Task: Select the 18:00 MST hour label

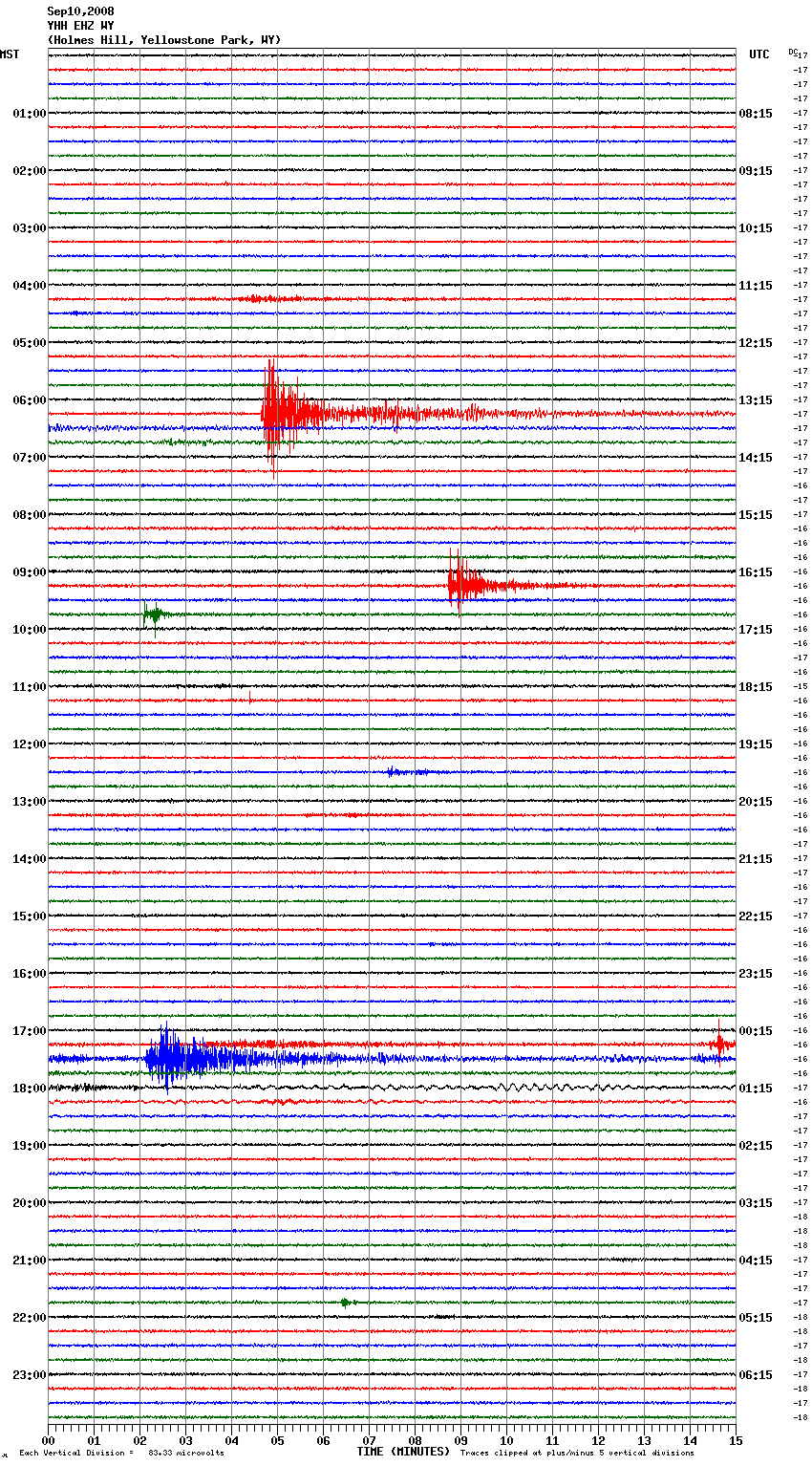Action: (x=29, y=1089)
